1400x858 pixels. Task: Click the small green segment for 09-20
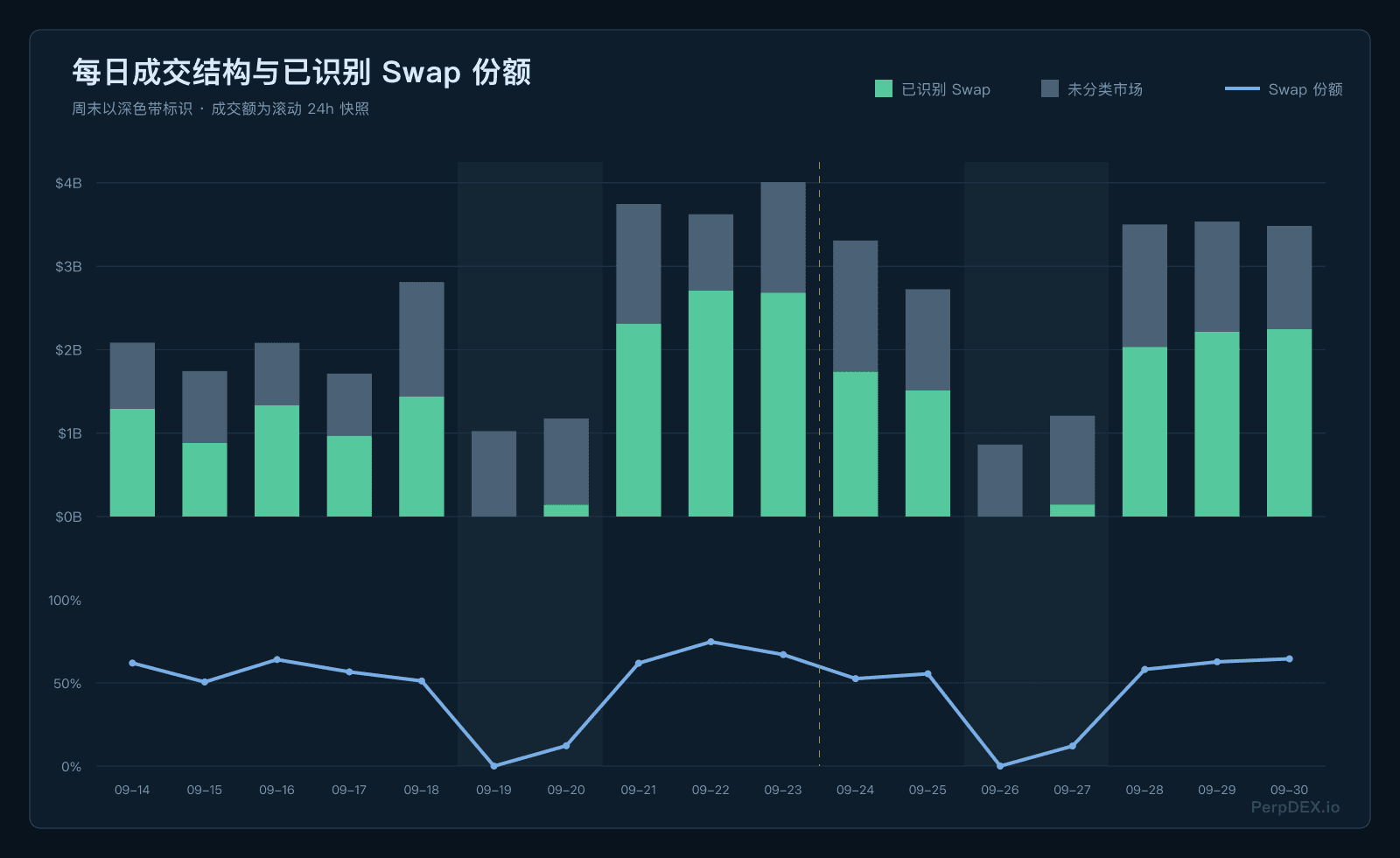pos(566,510)
